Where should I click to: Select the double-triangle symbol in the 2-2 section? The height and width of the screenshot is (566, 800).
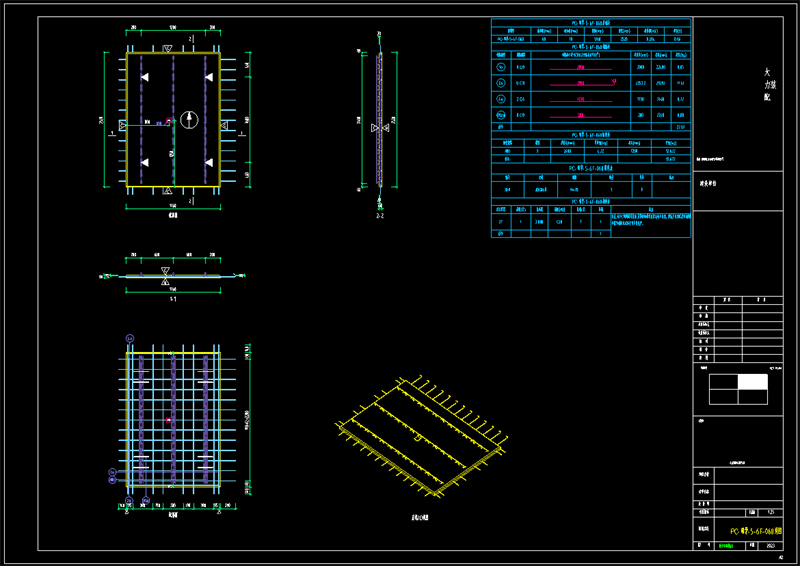pos(380,128)
